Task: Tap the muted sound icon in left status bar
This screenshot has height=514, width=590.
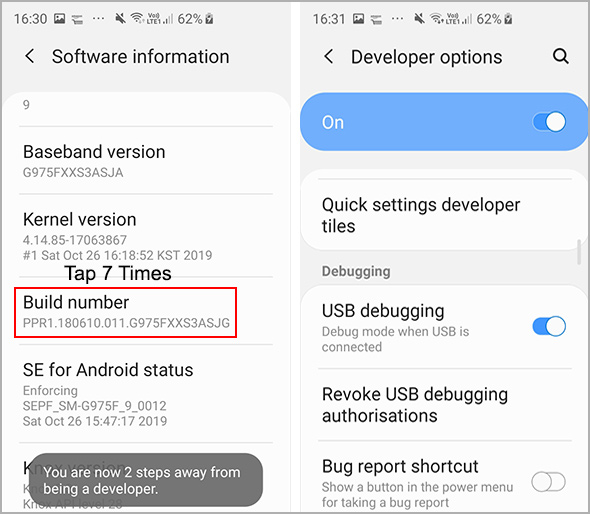Action: point(120,18)
